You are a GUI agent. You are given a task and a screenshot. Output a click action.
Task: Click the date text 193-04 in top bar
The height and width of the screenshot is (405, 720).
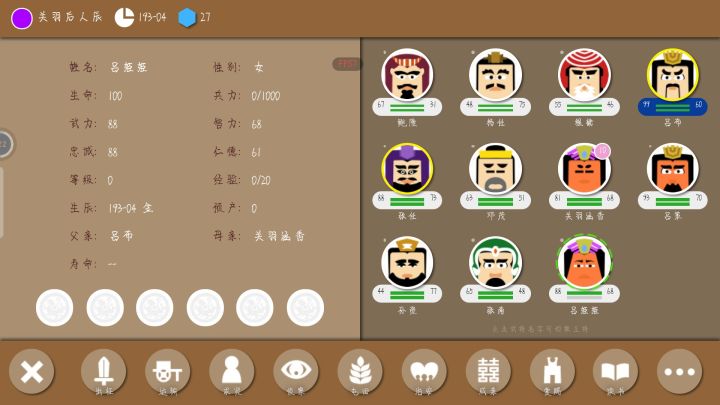[x=152, y=17]
